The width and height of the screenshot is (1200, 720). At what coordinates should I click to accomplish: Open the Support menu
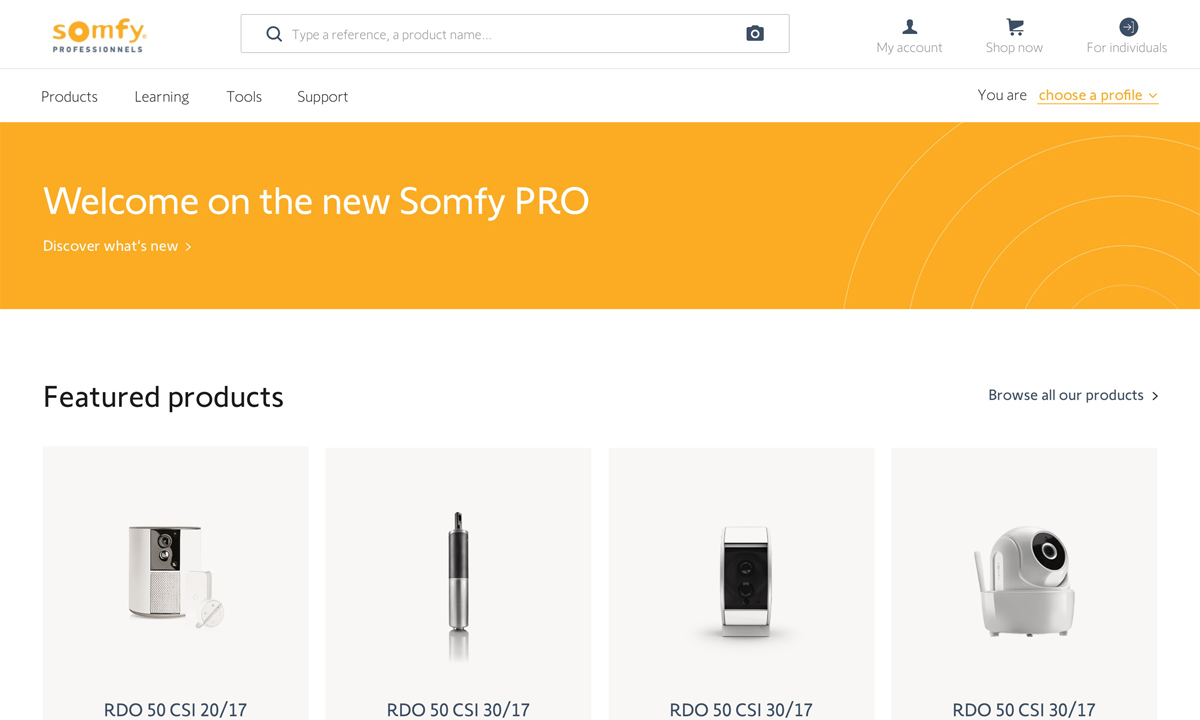322,96
